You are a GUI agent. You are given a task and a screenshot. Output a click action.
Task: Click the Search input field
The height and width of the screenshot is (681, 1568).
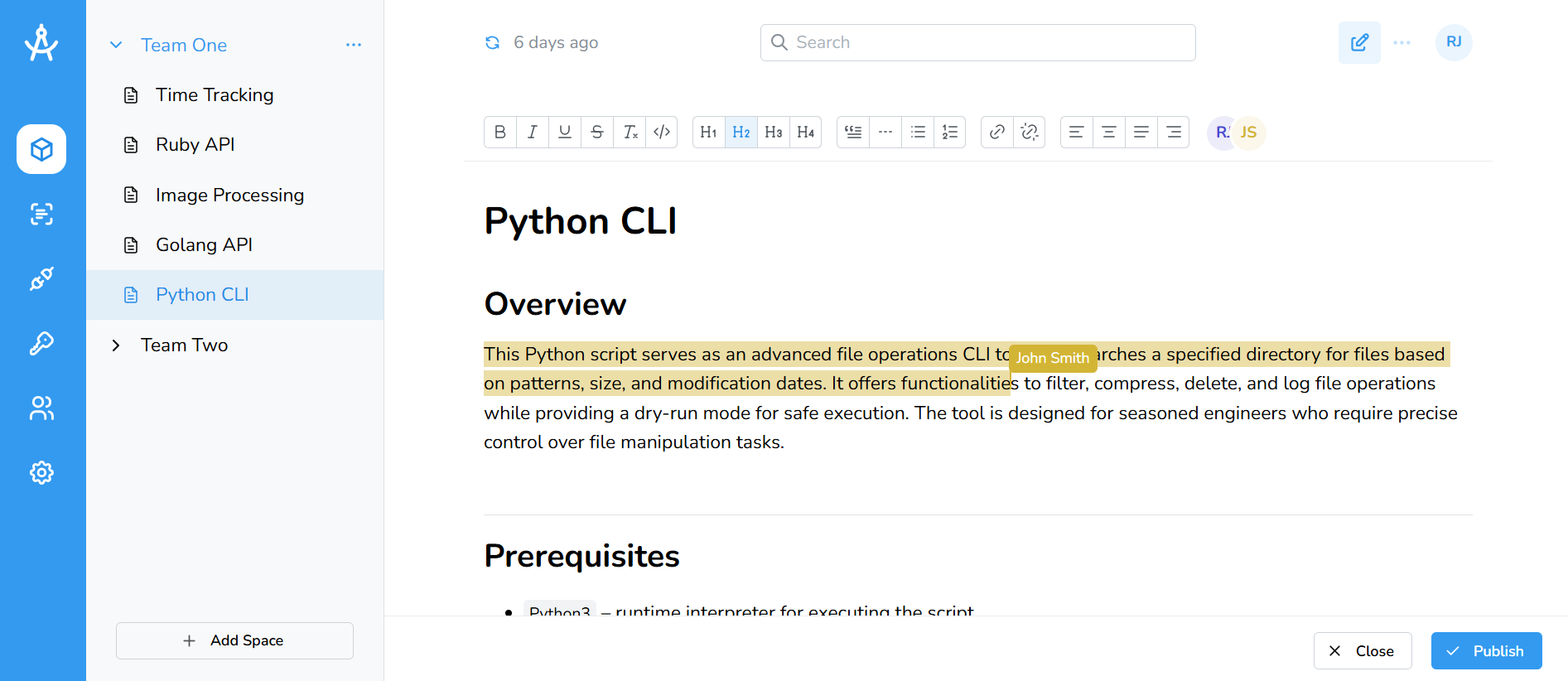[x=977, y=42]
